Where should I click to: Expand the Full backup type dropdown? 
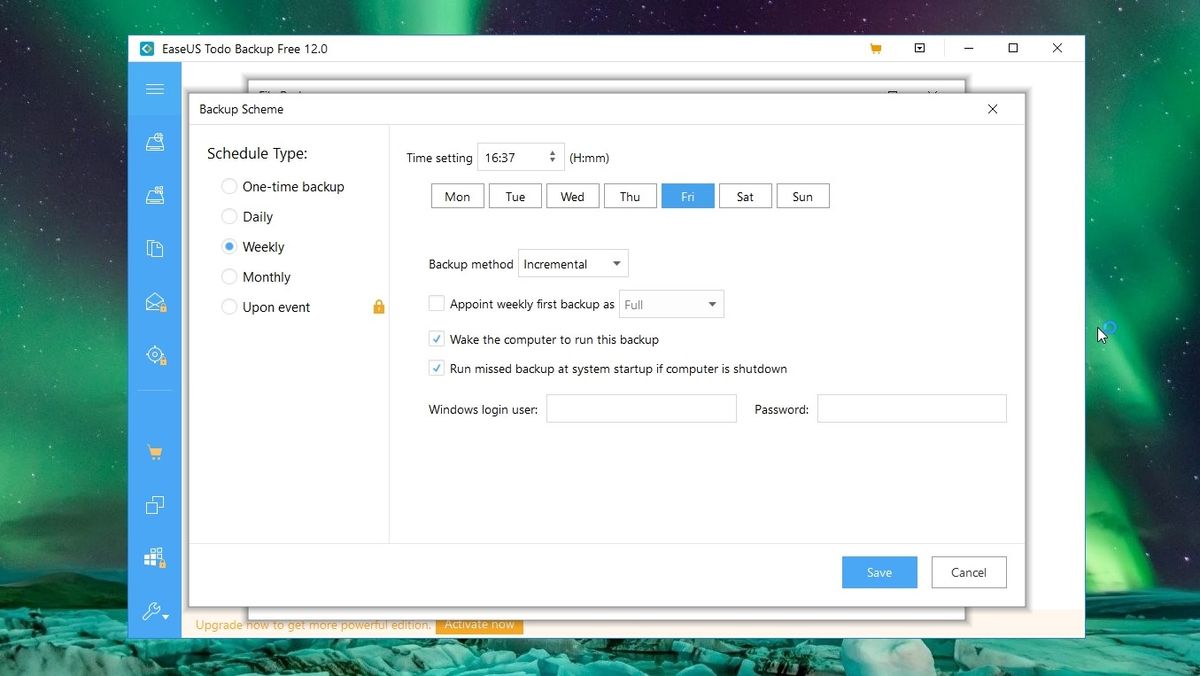pyautogui.click(x=671, y=303)
